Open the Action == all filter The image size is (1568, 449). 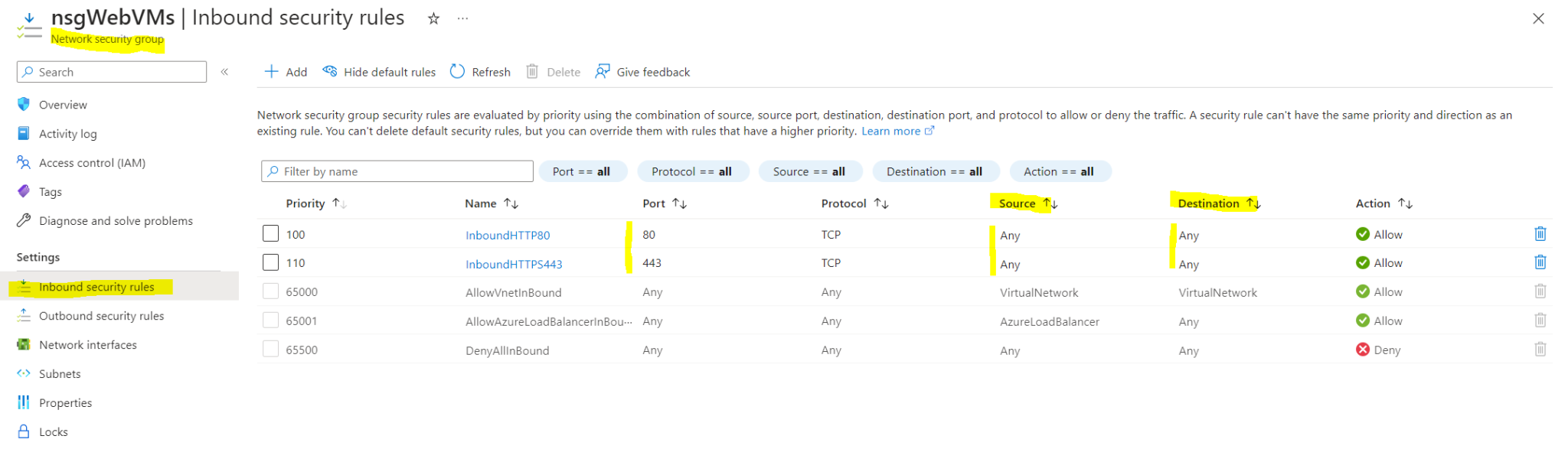click(x=1059, y=171)
